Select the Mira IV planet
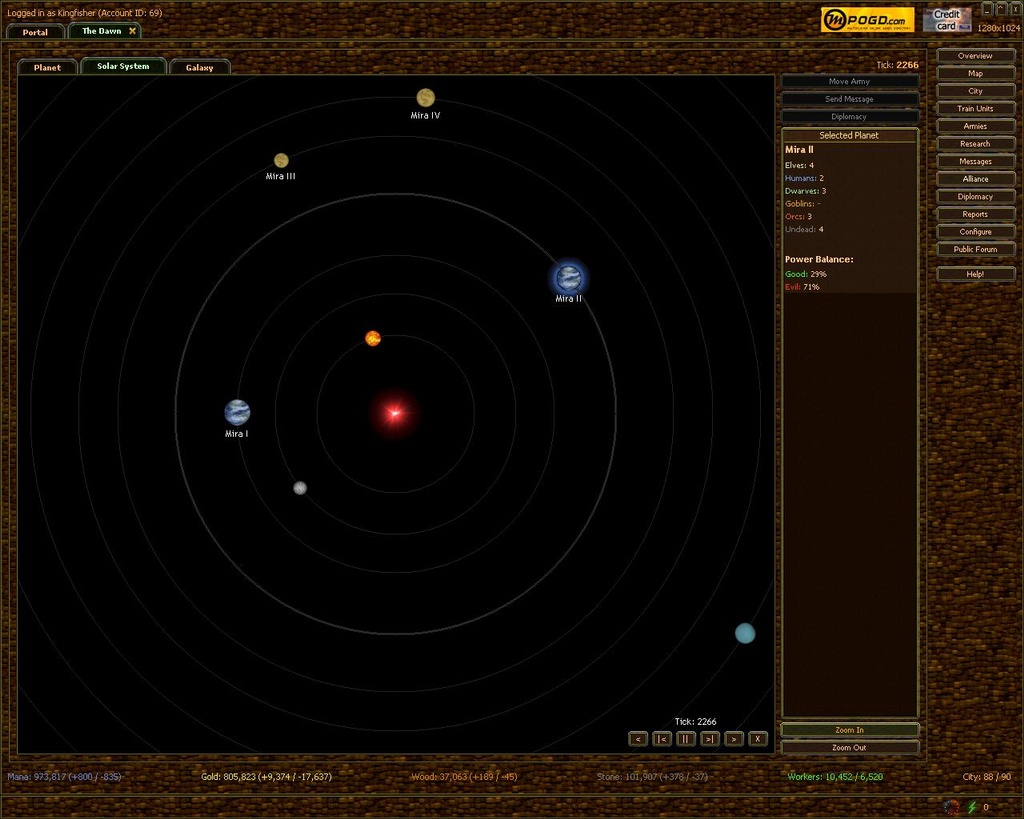Image resolution: width=1024 pixels, height=819 pixels. coord(425,97)
